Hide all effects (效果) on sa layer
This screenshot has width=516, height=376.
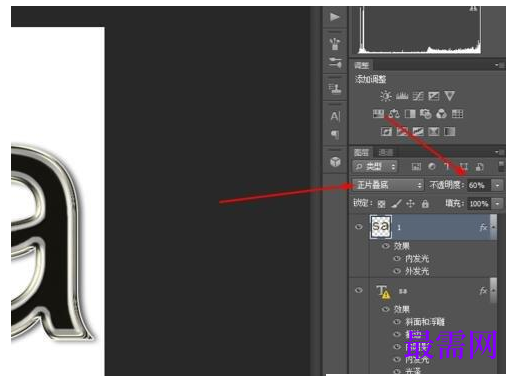(386, 309)
